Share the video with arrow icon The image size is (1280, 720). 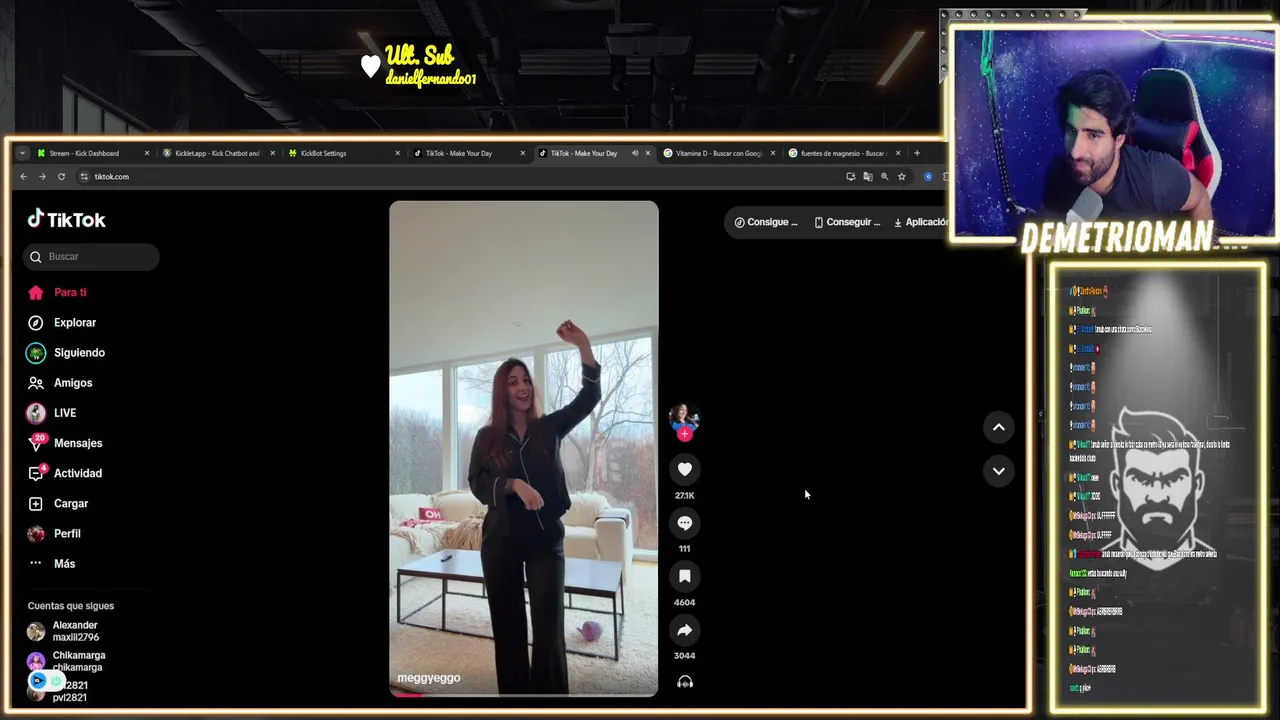coord(684,630)
